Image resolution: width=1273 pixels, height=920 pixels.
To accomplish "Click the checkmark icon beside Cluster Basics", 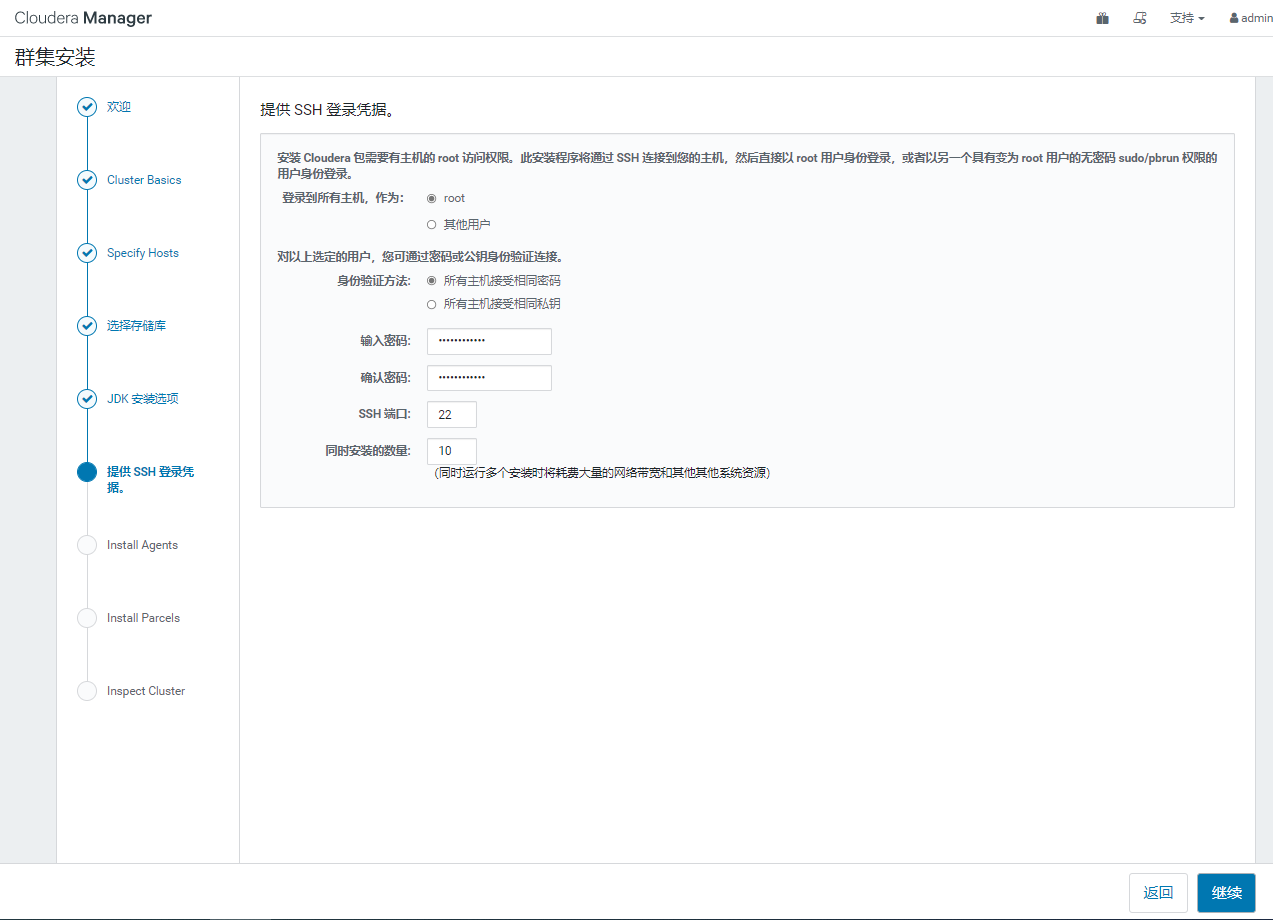I will pos(86,180).
